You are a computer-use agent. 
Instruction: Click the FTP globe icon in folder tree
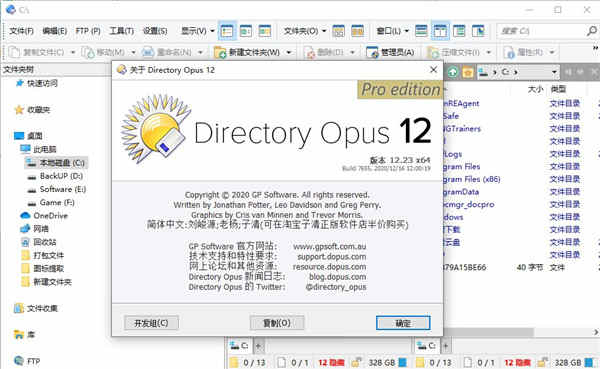[x=19, y=361]
